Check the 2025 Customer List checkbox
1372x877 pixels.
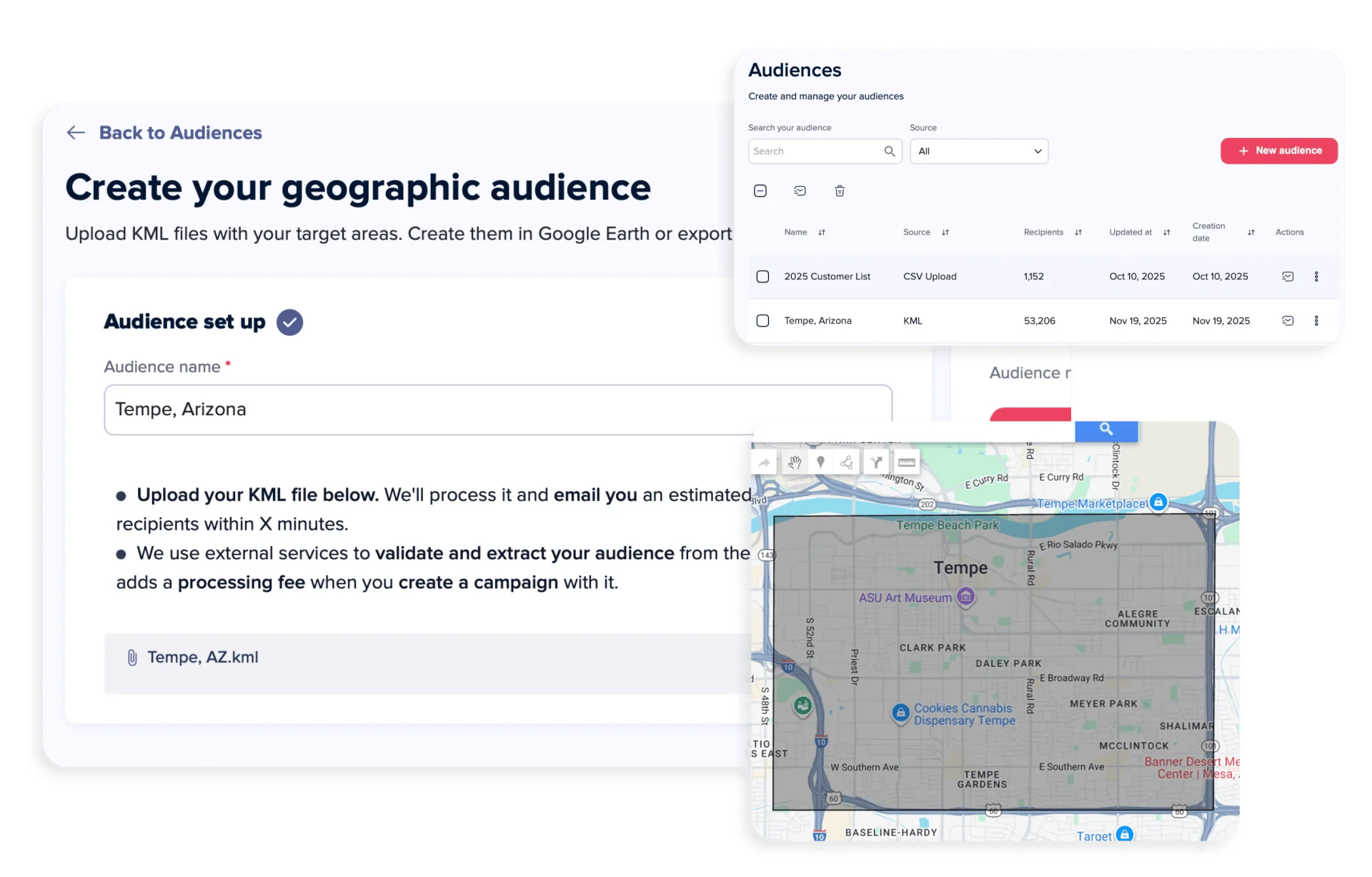pyautogui.click(x=762, y=277)
